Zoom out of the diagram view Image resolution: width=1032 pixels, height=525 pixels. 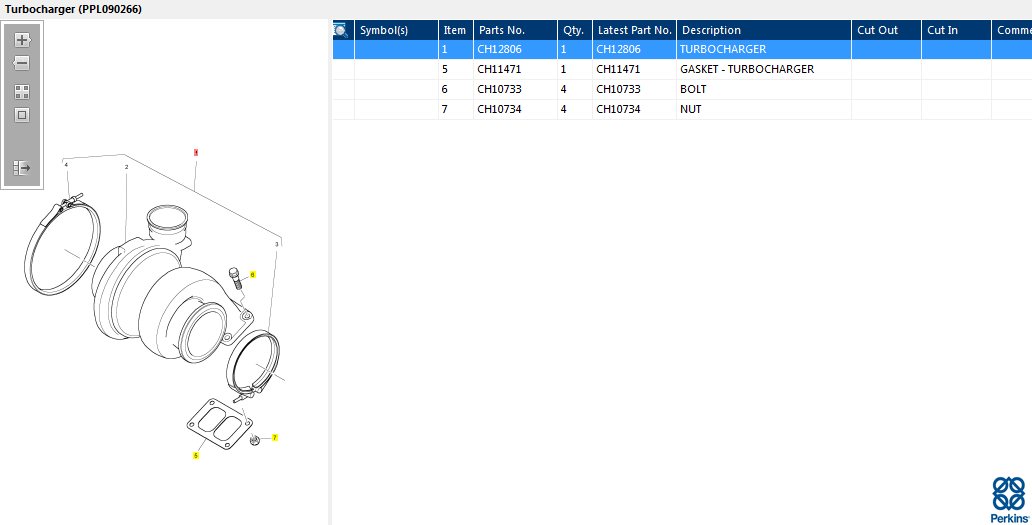click(22, 63)
